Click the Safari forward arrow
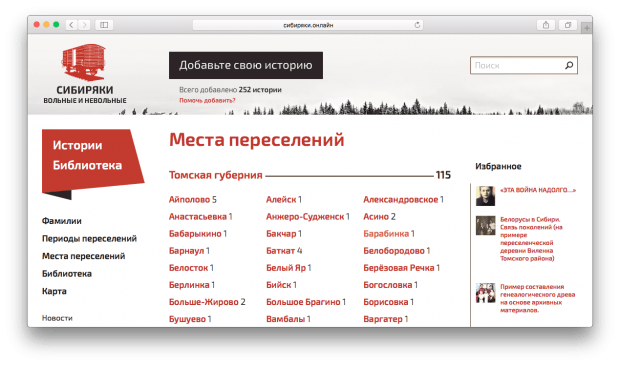Viewport: 620px width, 366px height. [84, 25]
